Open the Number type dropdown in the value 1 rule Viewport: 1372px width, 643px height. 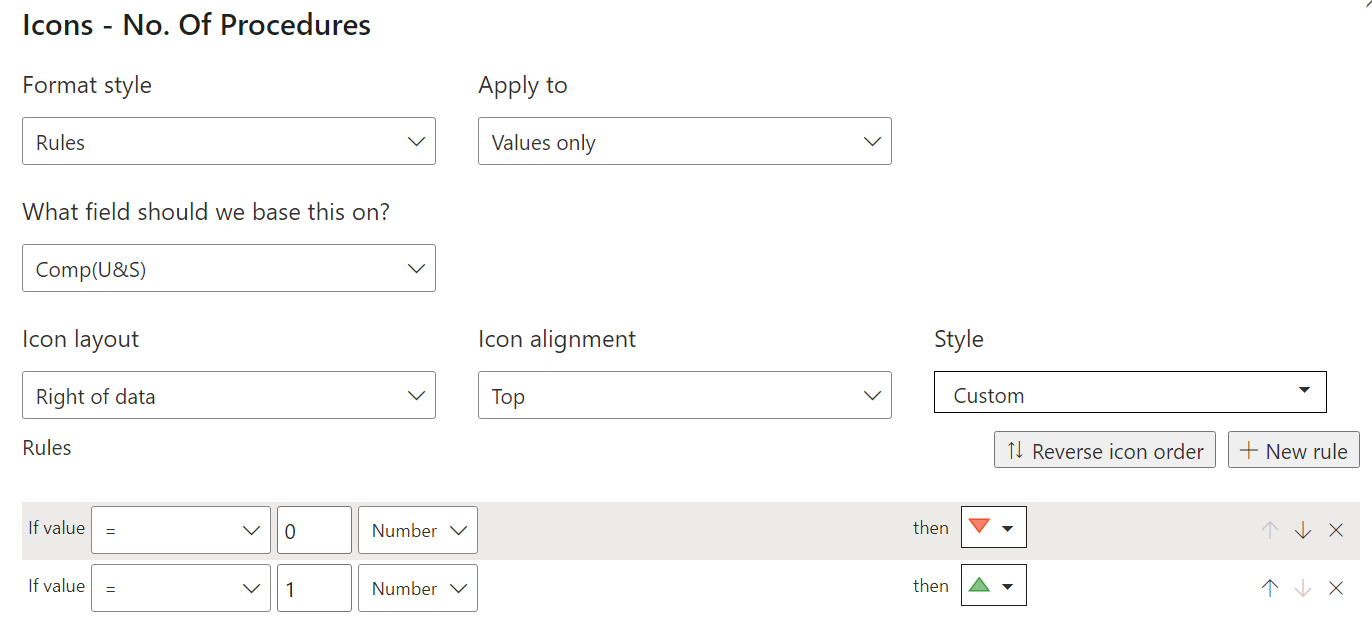[x=418, y=588]
